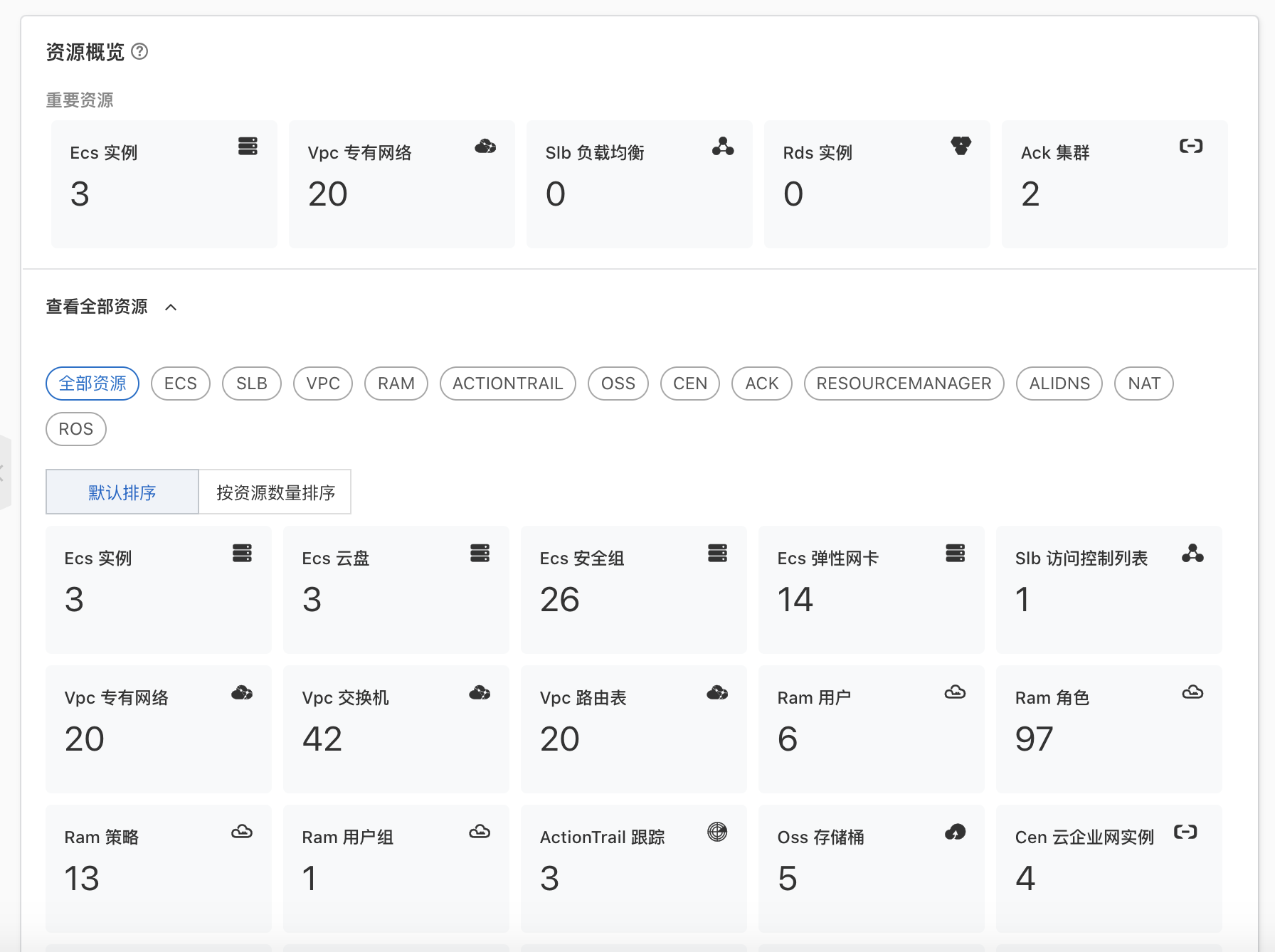This screenshot has height=952, width=1275.
Task: Click the Ecs 云盘 card icon
Action: click(x=480, y=553)
